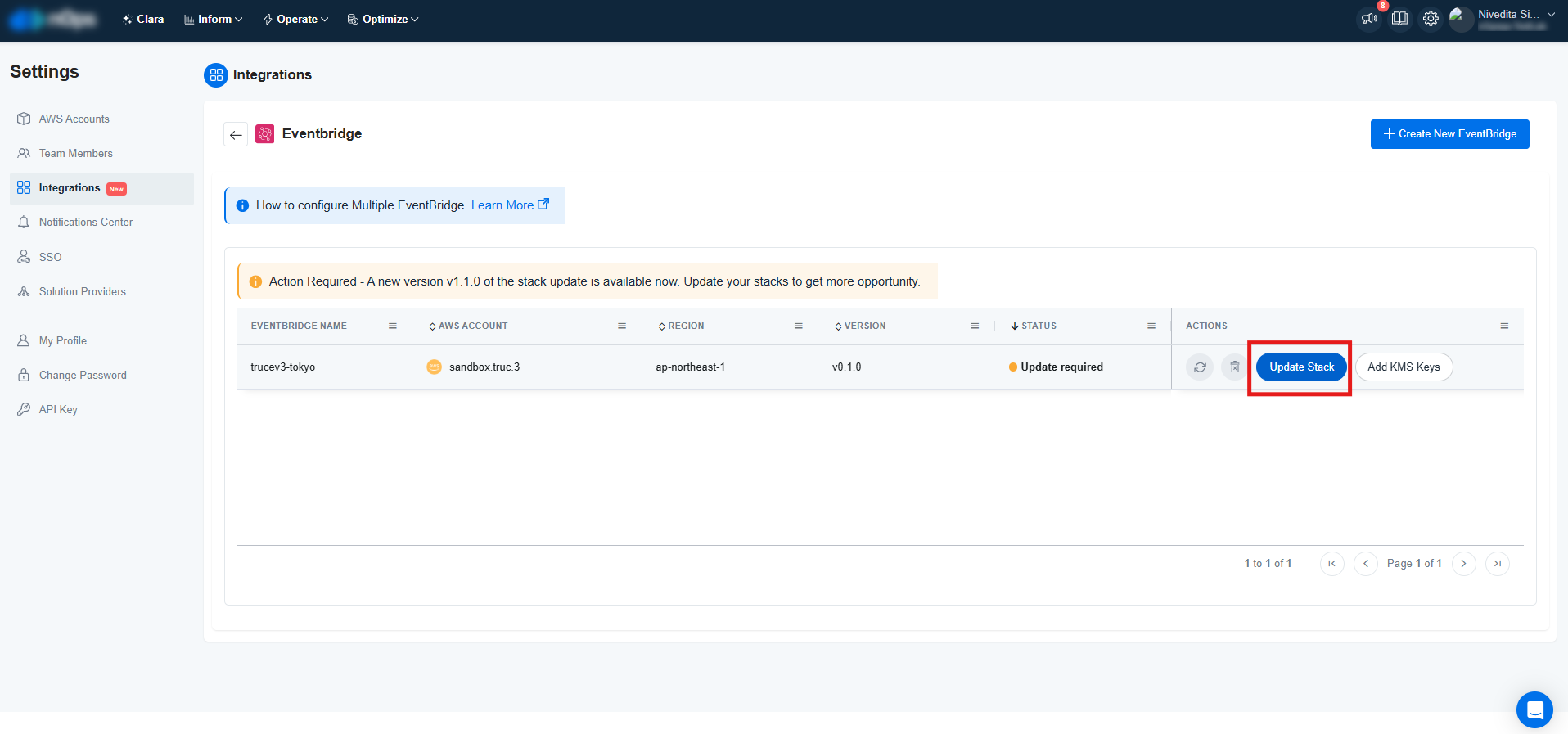Click Create New EventBridge button
1568x734 pixels.
coord(1449,134)
